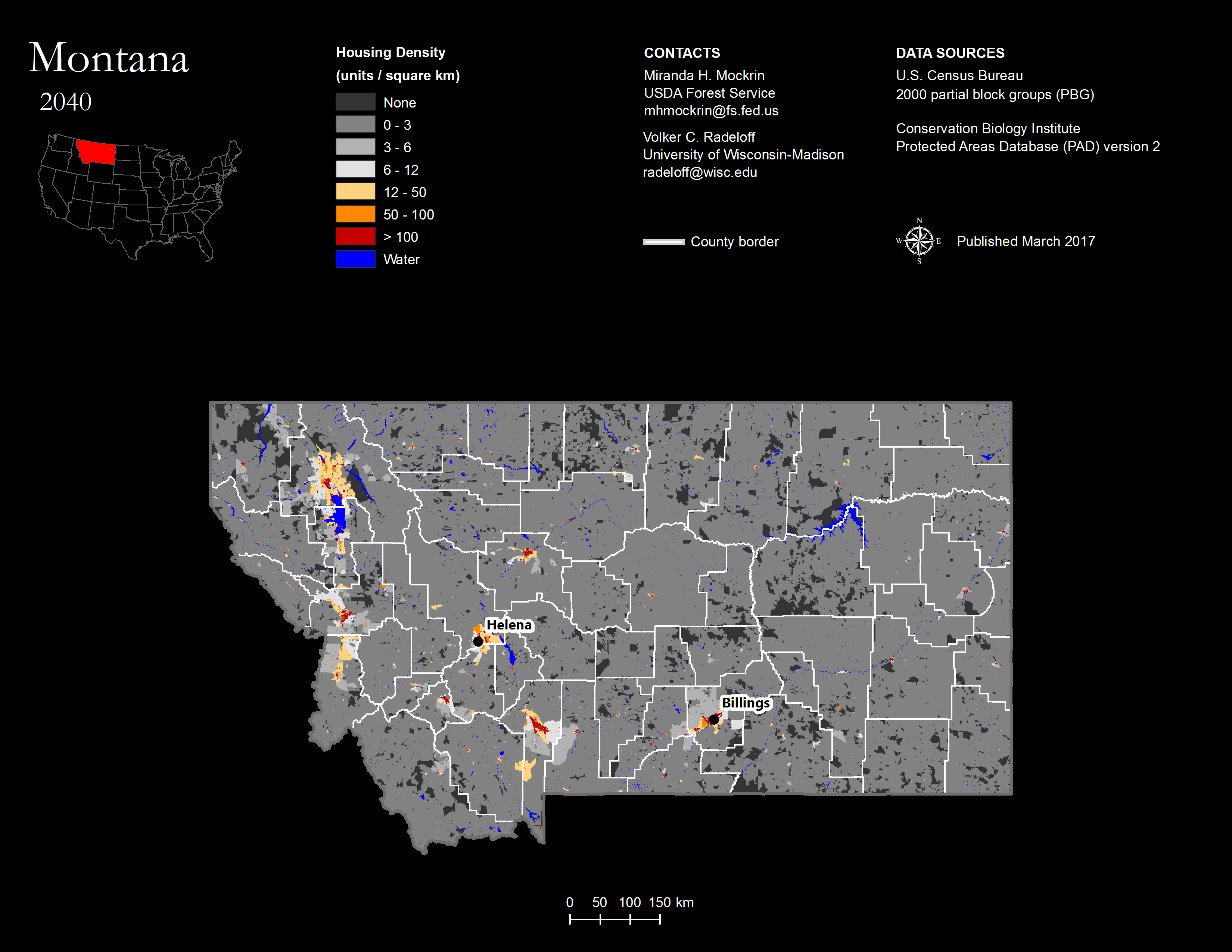Click the Helena city marker dot

coord(478,641)
